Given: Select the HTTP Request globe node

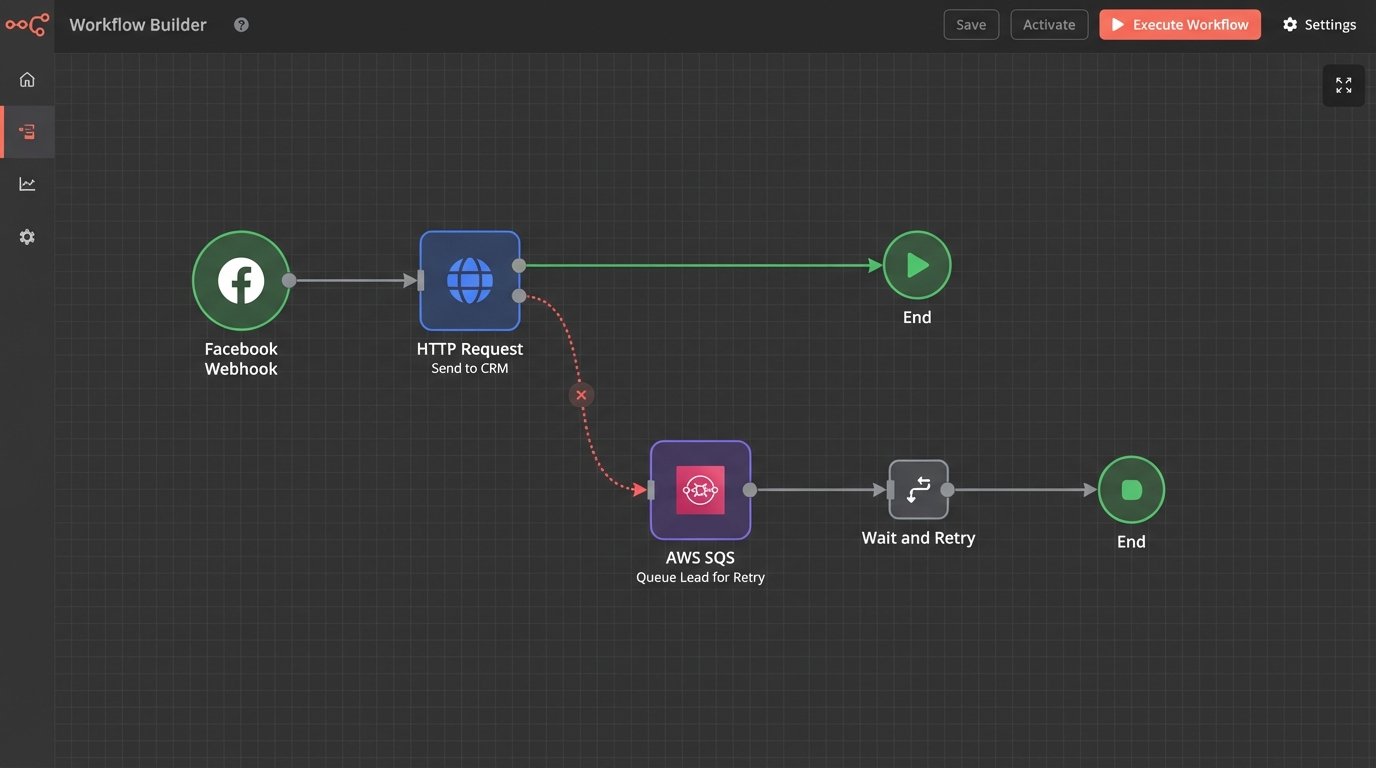Looking at the screenshot, I should point(469,281).
